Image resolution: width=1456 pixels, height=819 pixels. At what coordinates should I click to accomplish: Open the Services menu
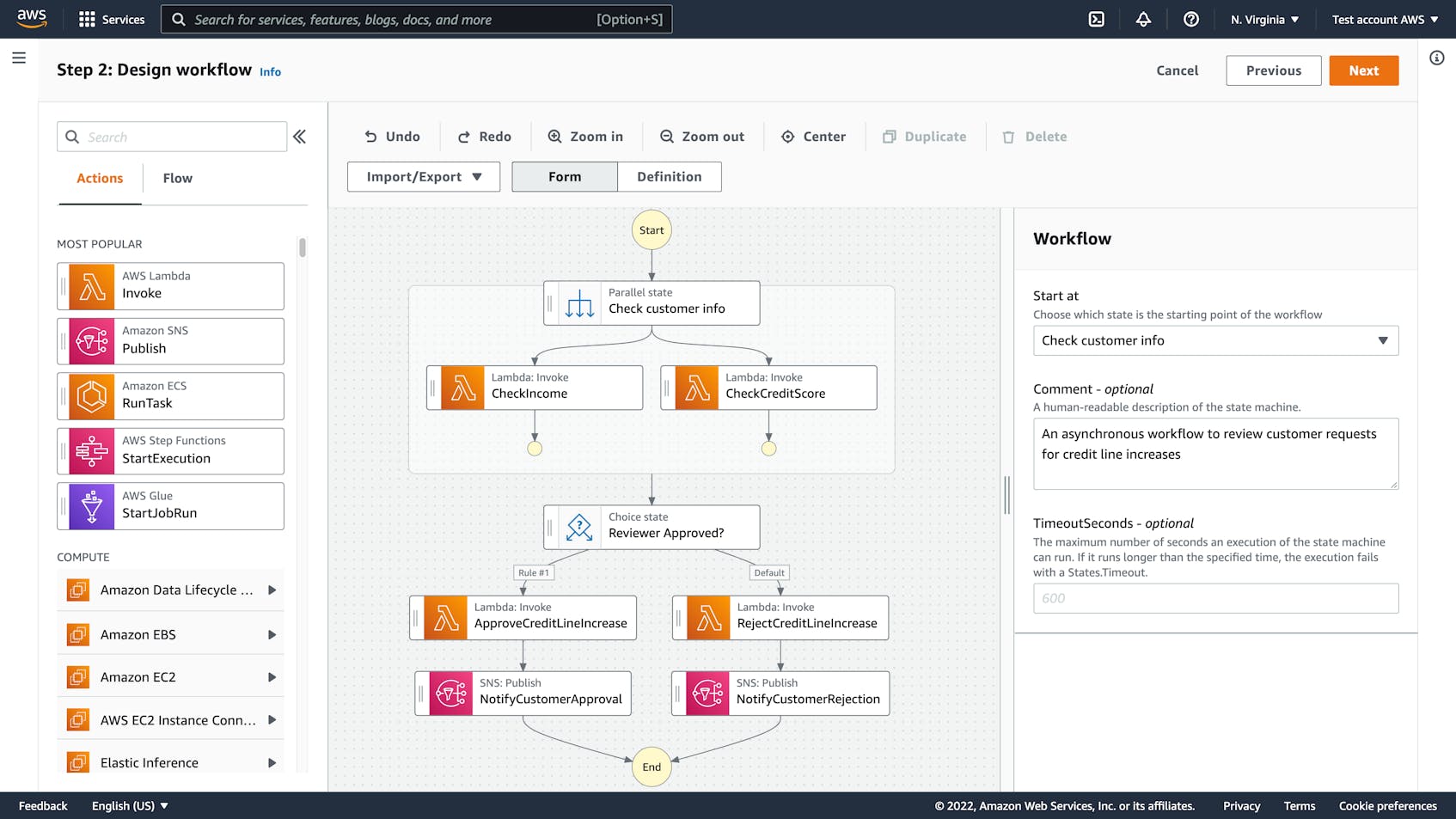[x=111, y=18]
